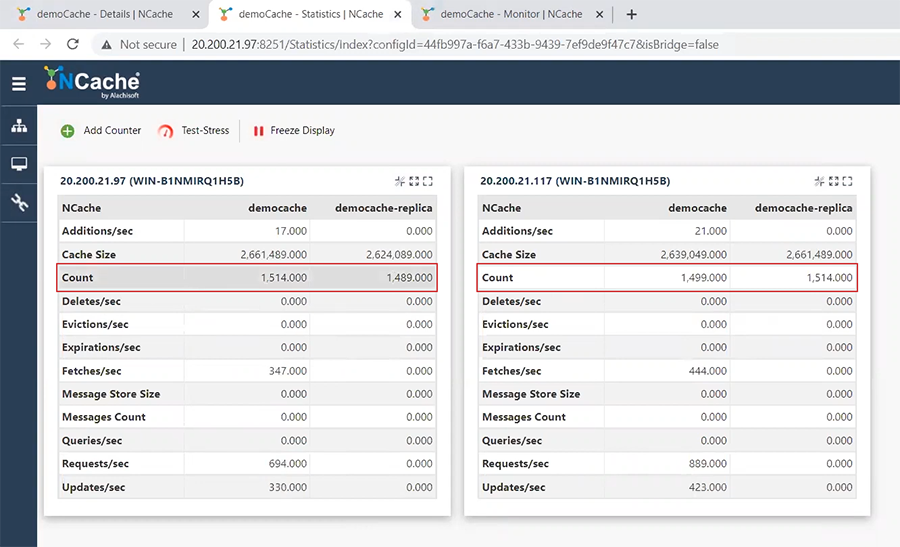Select Message Store Size row in 20.200.21.97 panel
900x547 pixels.
247,394
